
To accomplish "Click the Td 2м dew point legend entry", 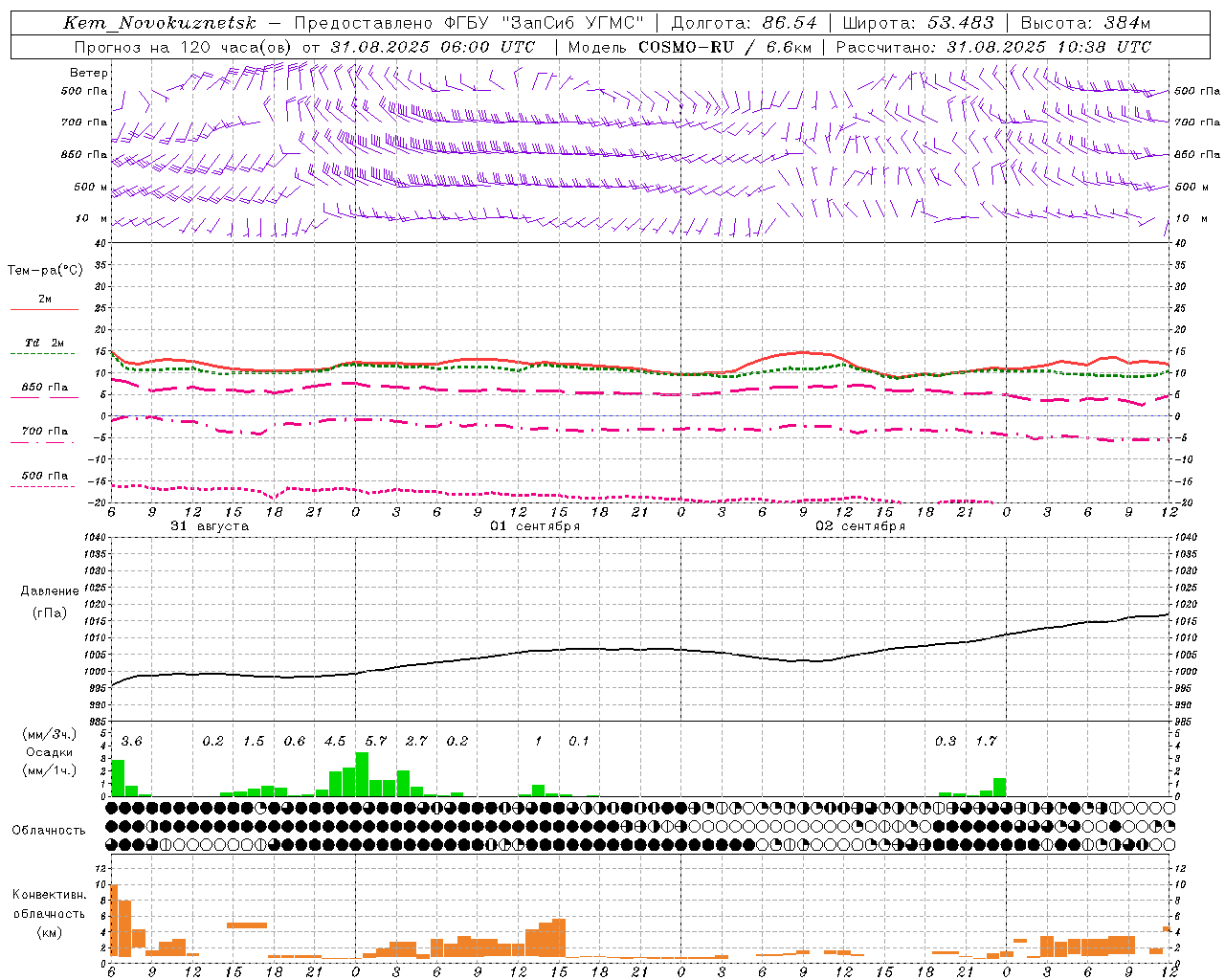I will pos(44,343).
